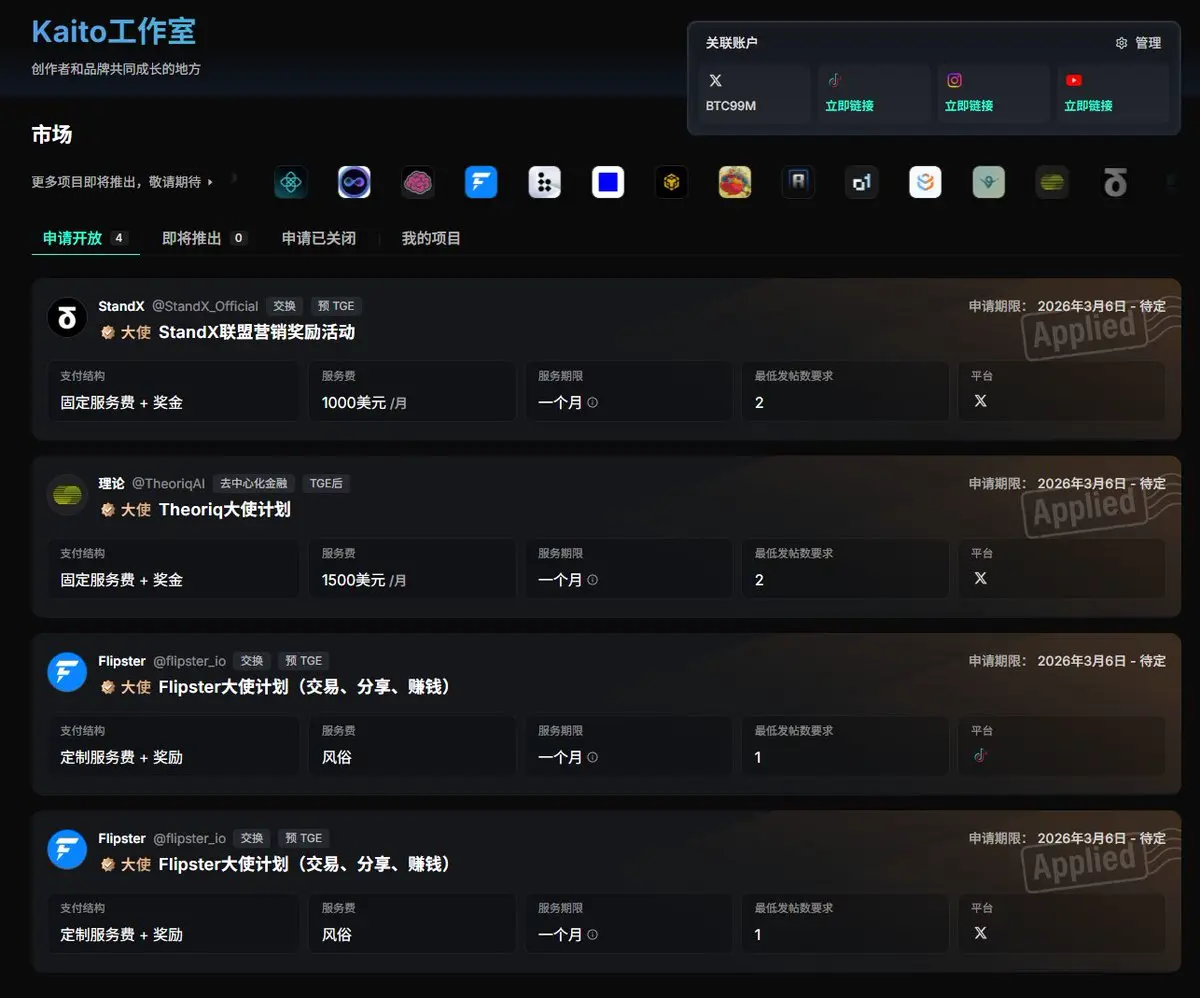The image size is (1200, 998).
Task: Click the YouTube icon in linked accounts
Action: point(1074,81)
